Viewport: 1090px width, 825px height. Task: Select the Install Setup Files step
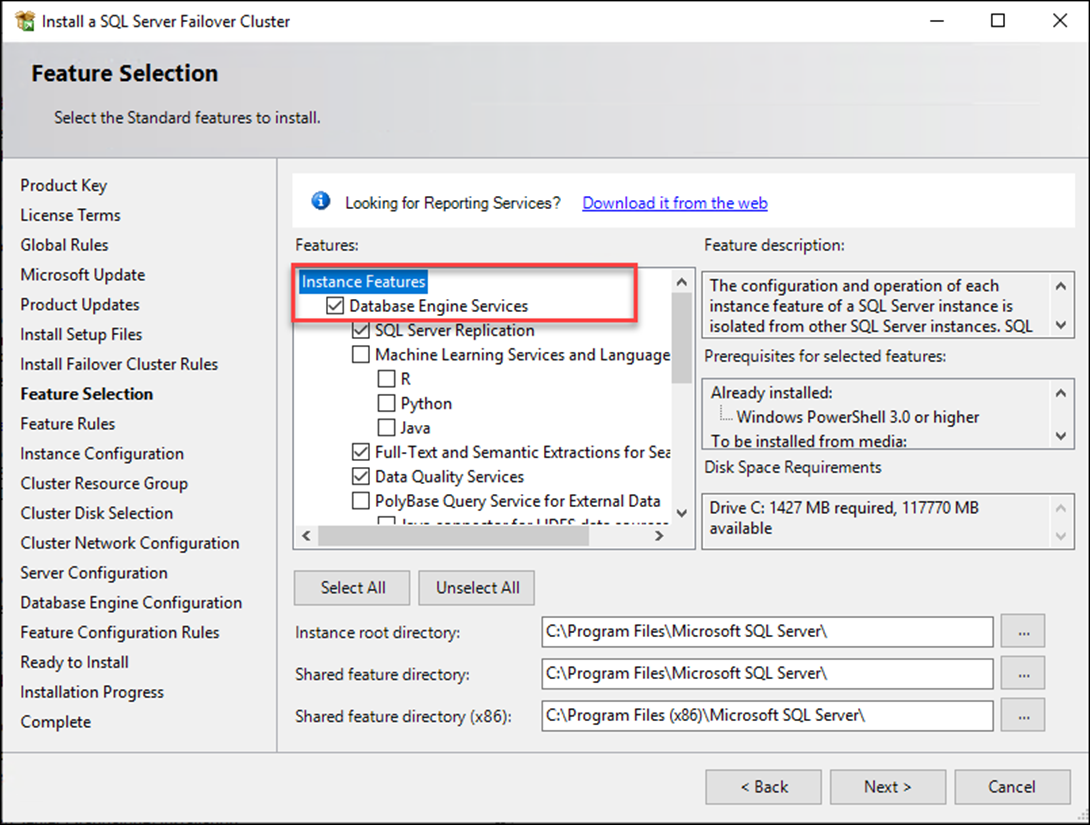(81, 335)
